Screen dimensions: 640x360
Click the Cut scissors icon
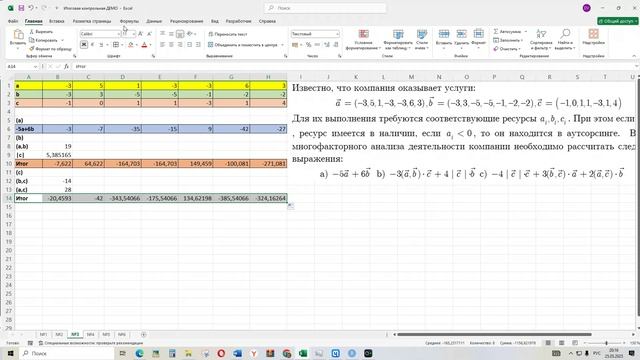pyautogui.click(x=32, y=31)
